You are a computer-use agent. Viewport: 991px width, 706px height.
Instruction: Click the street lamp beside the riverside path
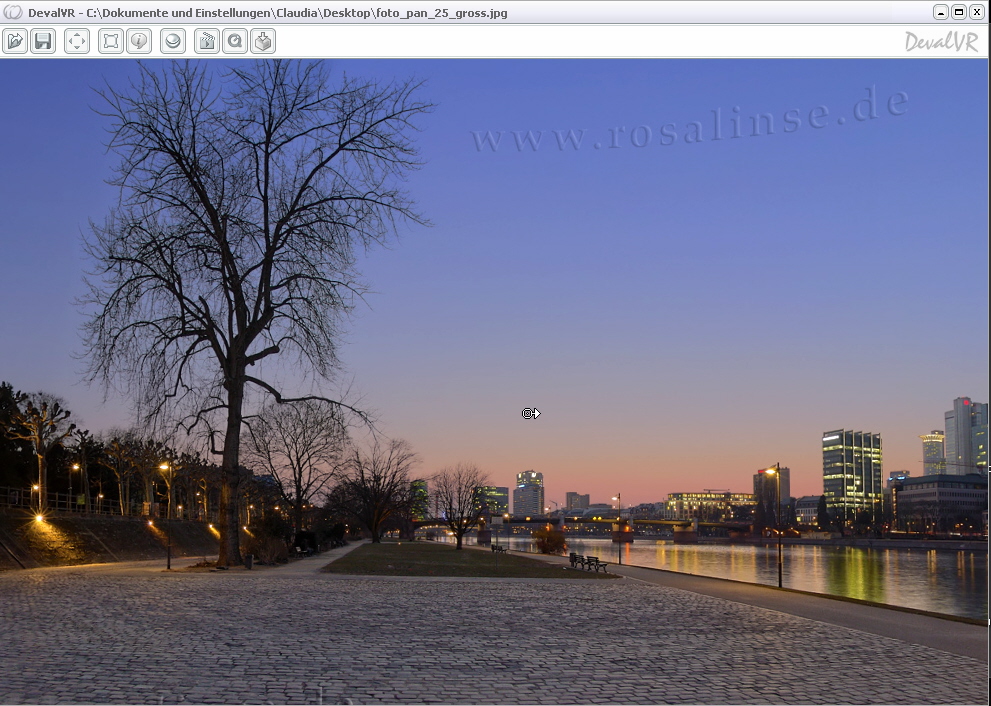point(779,525)
